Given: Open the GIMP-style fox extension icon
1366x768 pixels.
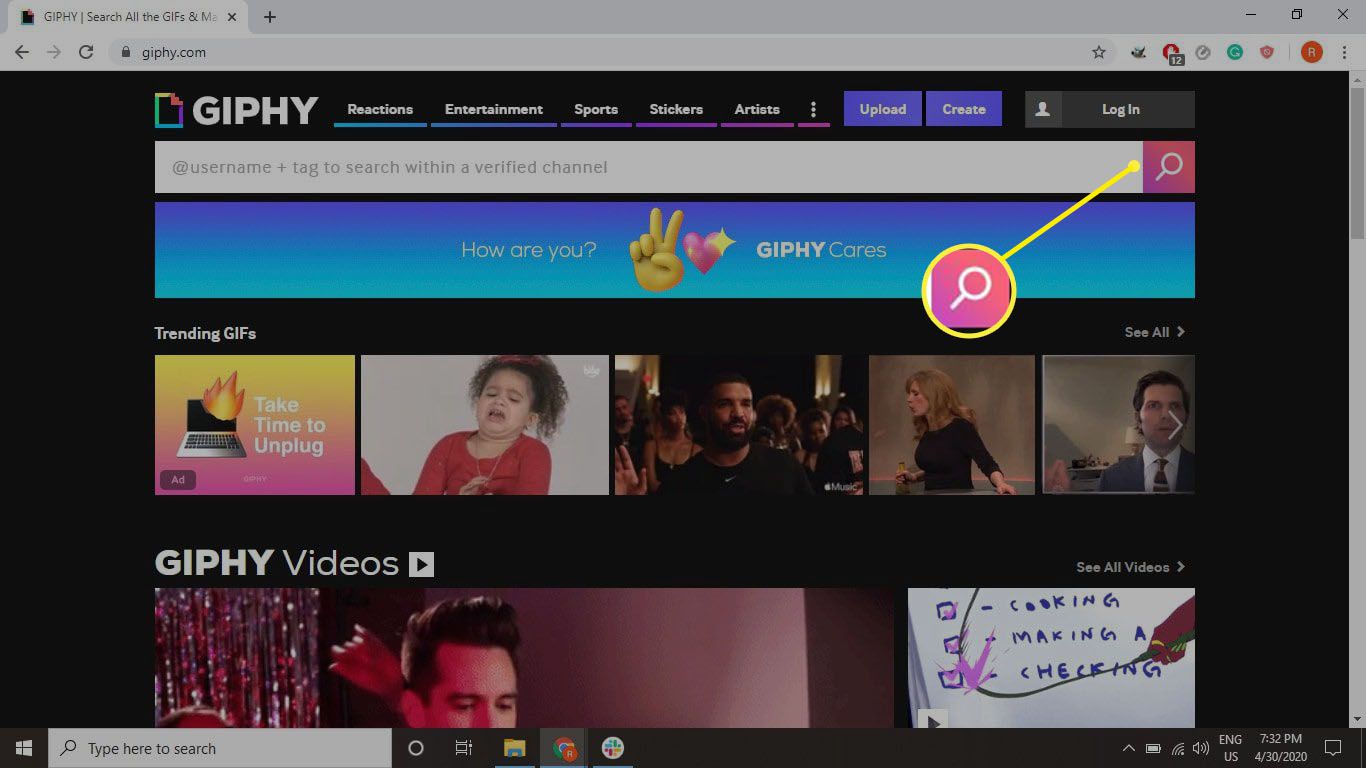Looking at the screenshot, I should 1138,52.
